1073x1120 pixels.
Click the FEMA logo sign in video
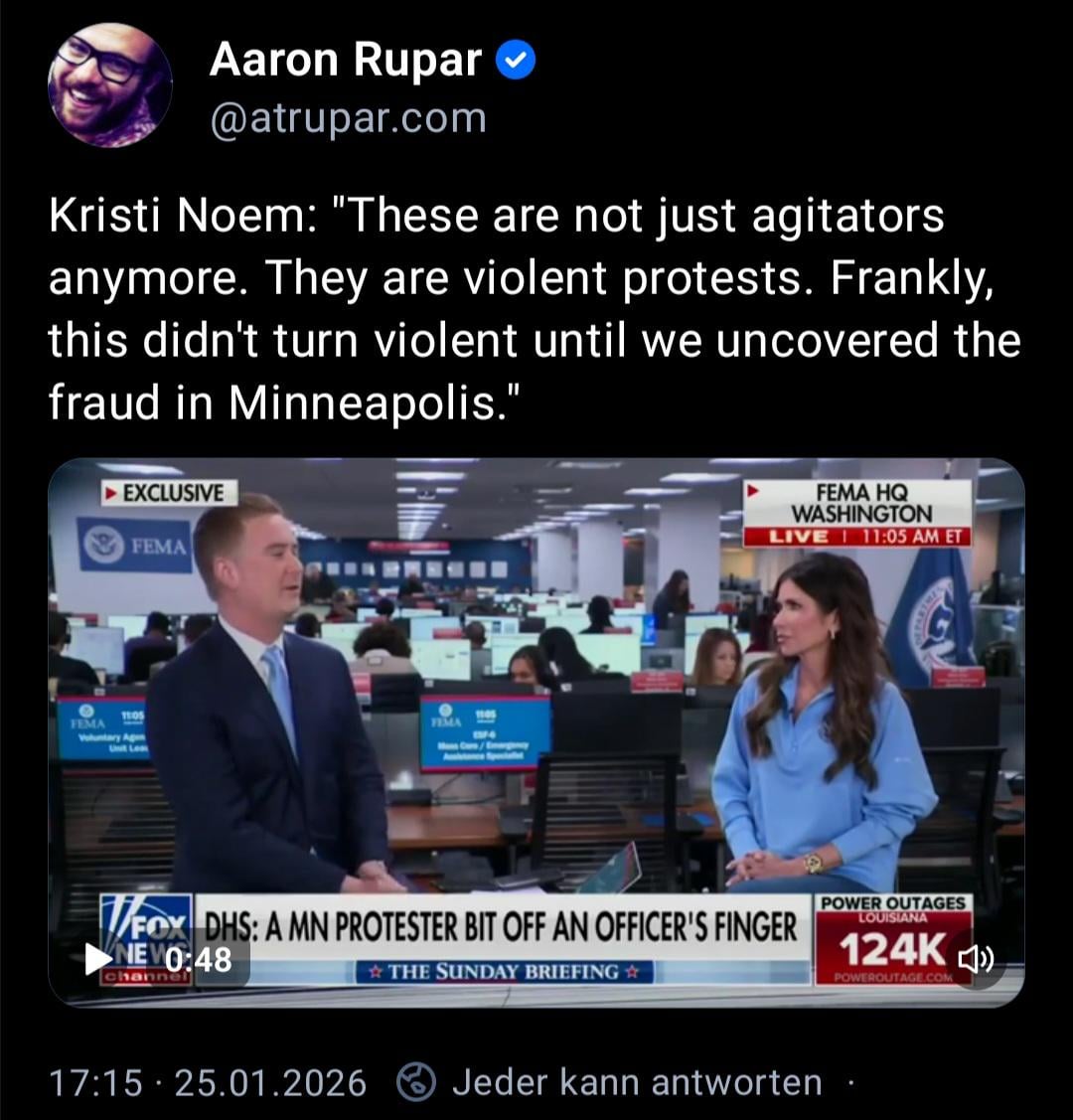pos(135,545)
